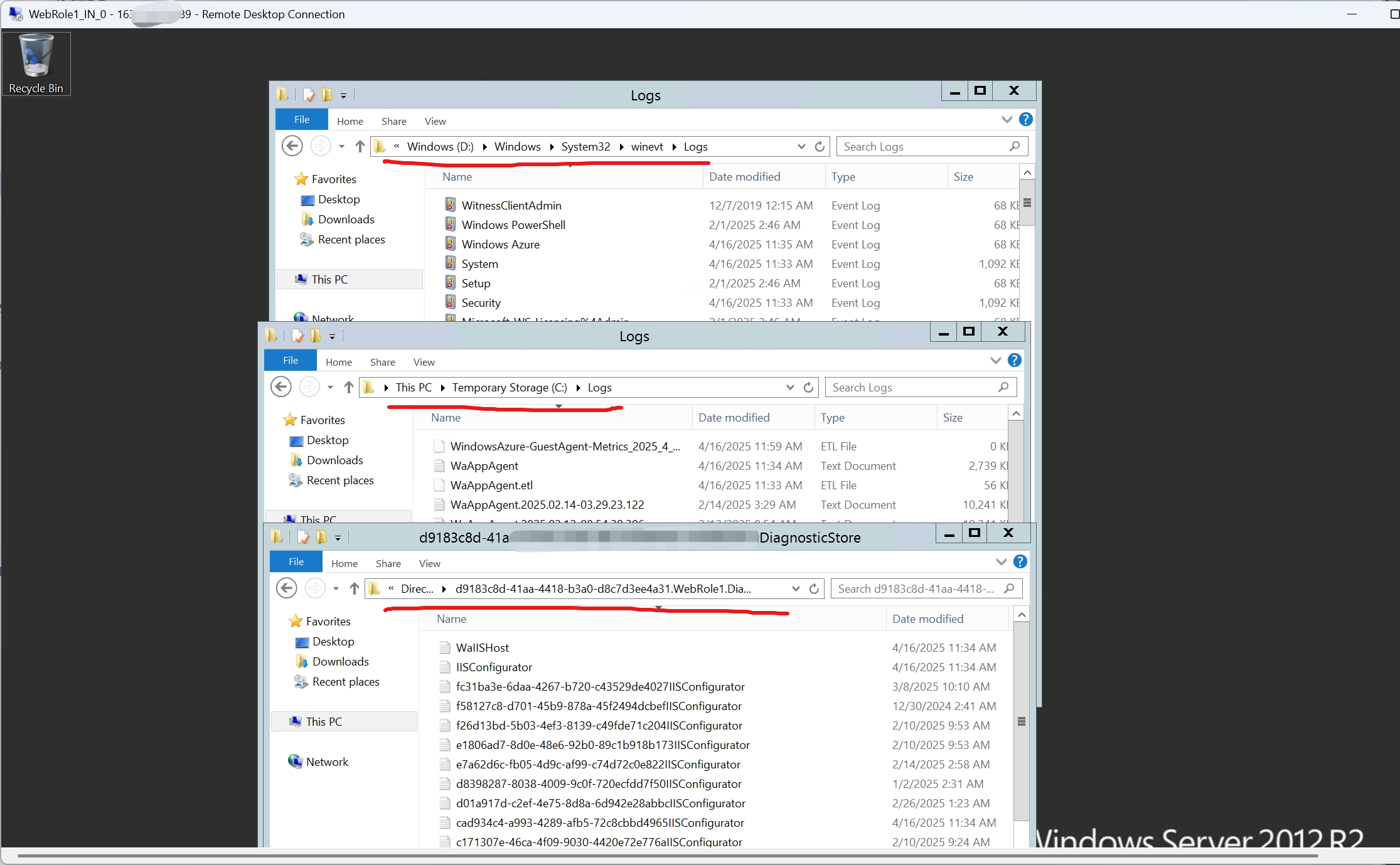Click the up arrow in the DiagnosticStore window

pyautogui.click(x=355, y=588)
